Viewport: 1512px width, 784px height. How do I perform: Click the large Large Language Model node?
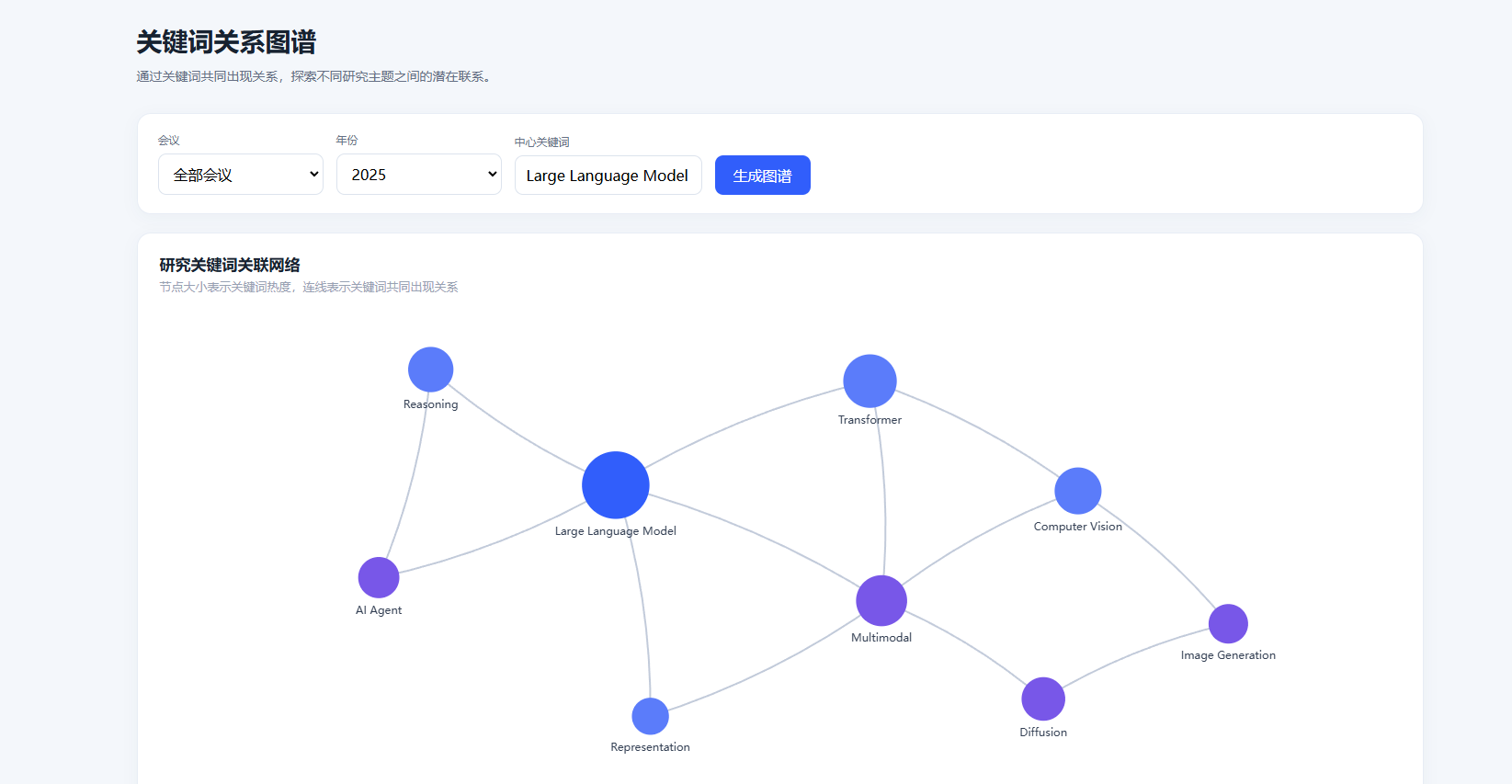tap(616, 485)
